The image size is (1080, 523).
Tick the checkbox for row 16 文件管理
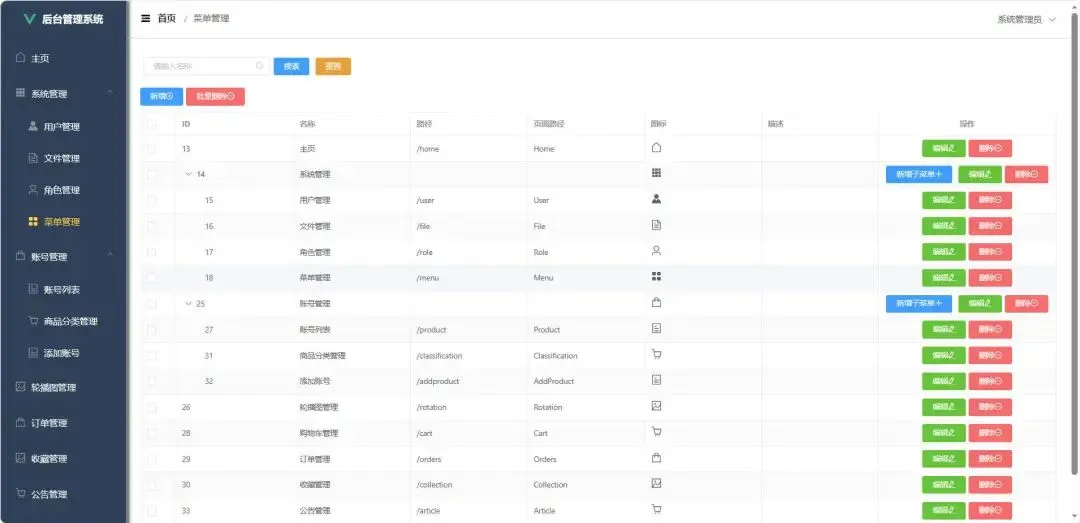152,226
